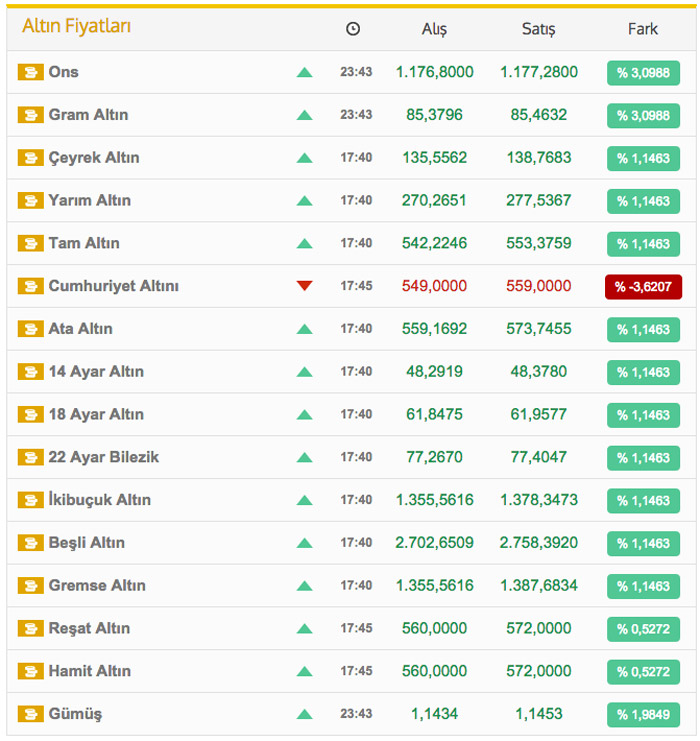Click the Fark column header
The height and width of the screenshot is (741, 700).
[x=642, y=29]
